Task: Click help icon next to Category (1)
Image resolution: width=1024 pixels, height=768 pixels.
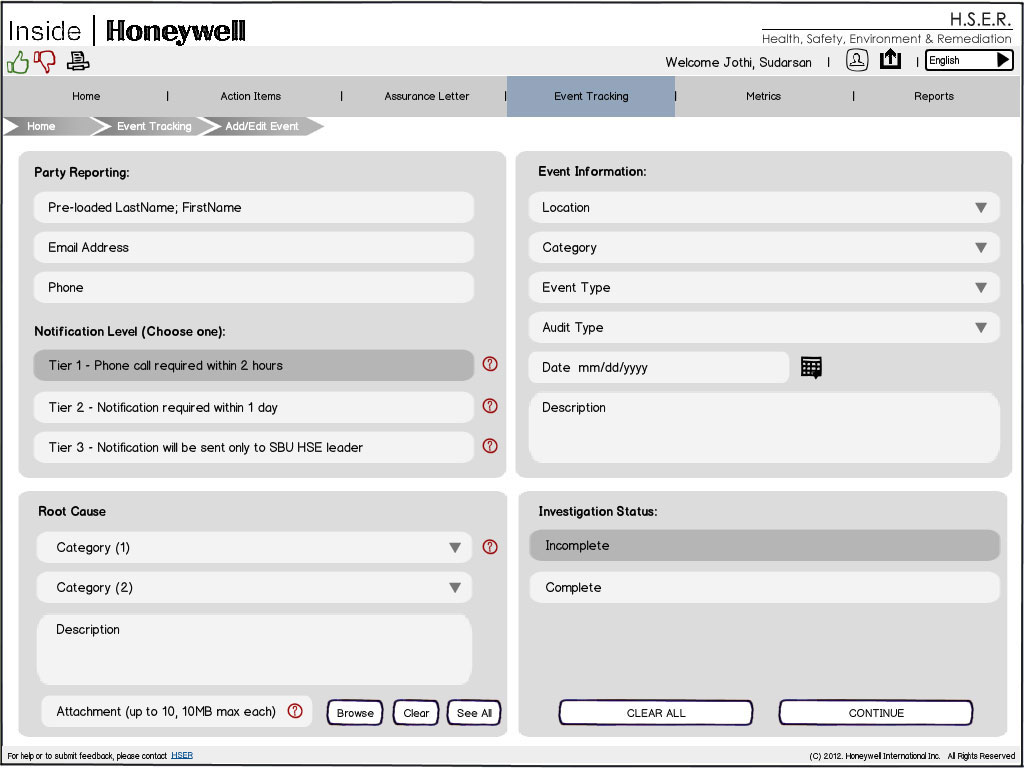Action: click(490, 547)
